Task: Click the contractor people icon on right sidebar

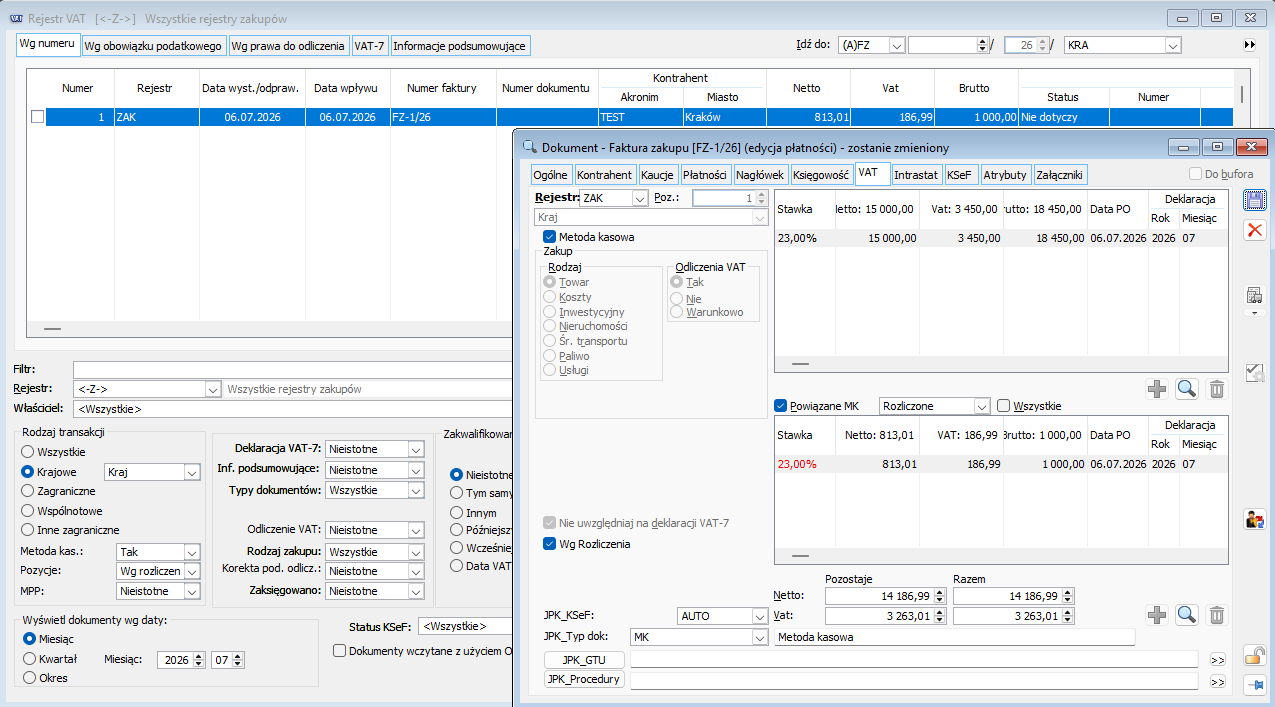Action: (x=1254, y=519)
